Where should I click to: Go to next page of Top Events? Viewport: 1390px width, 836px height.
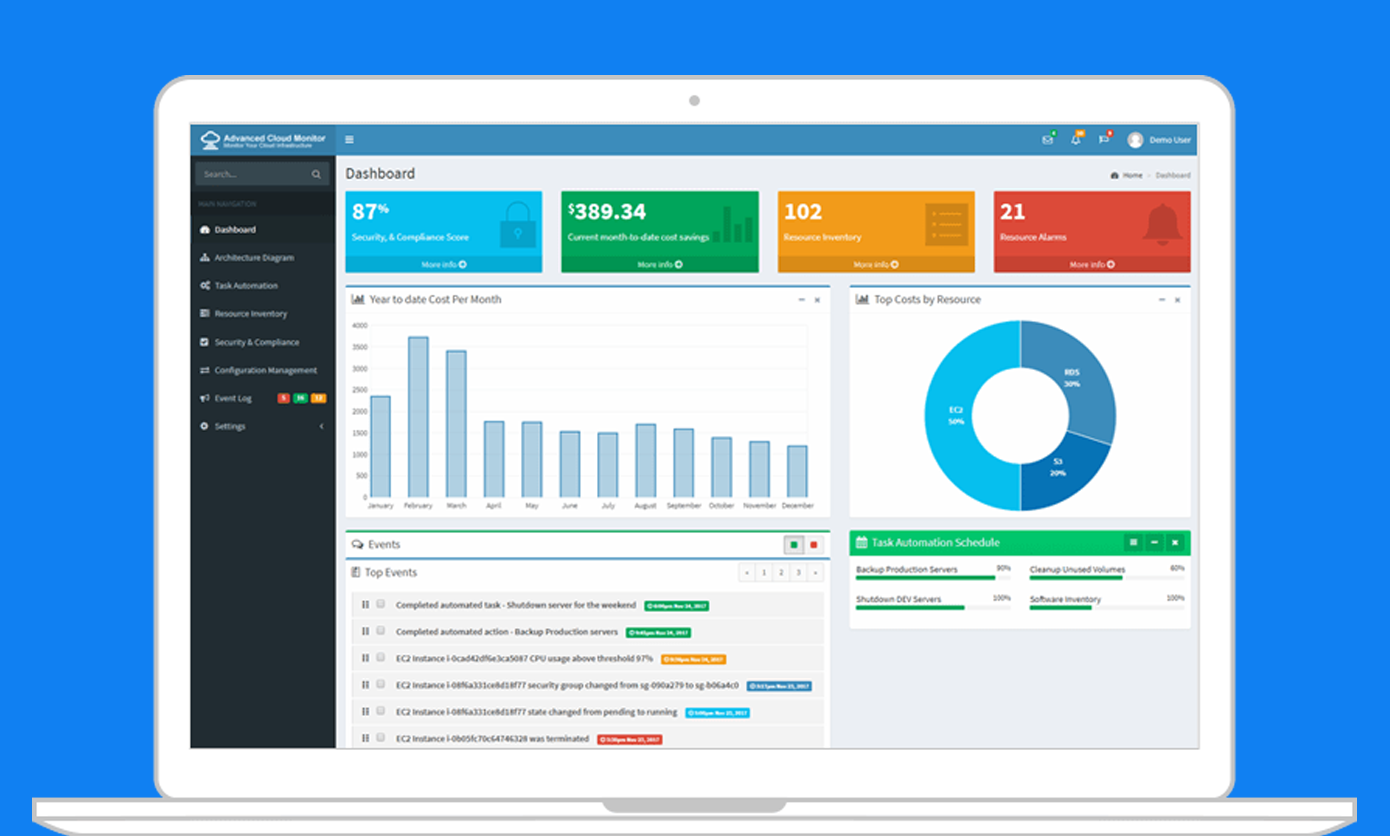[815, 573]
